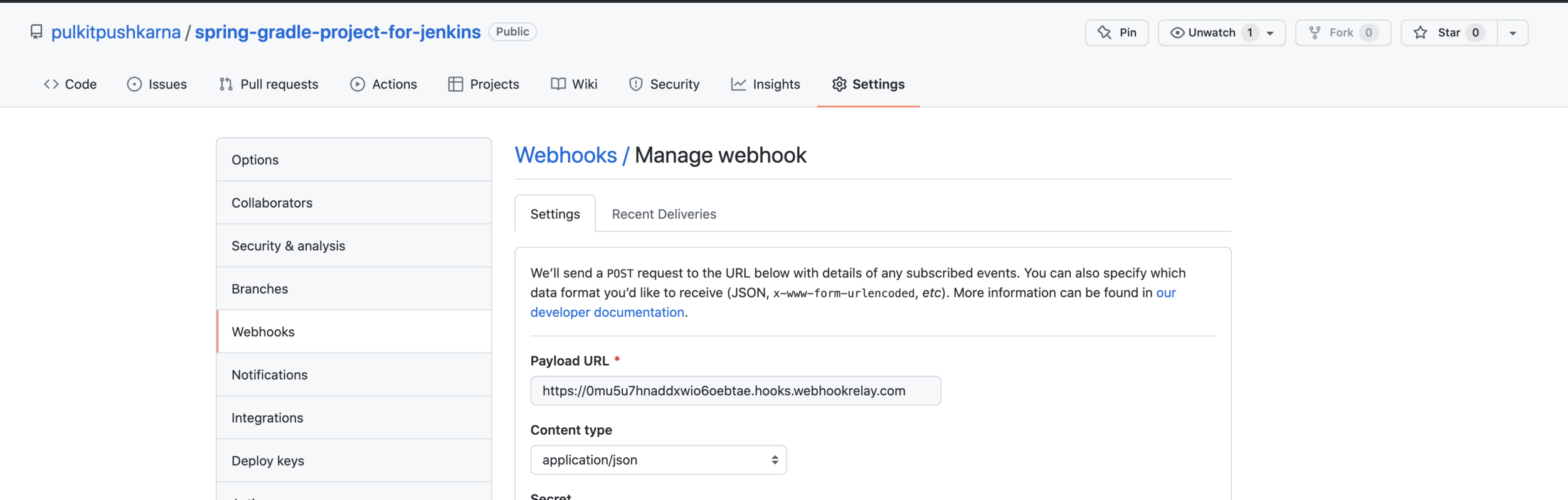Open the Code tab
The width and height of the screenshot is (1568, 500).
pyautogui.click(x=70, y=84)
